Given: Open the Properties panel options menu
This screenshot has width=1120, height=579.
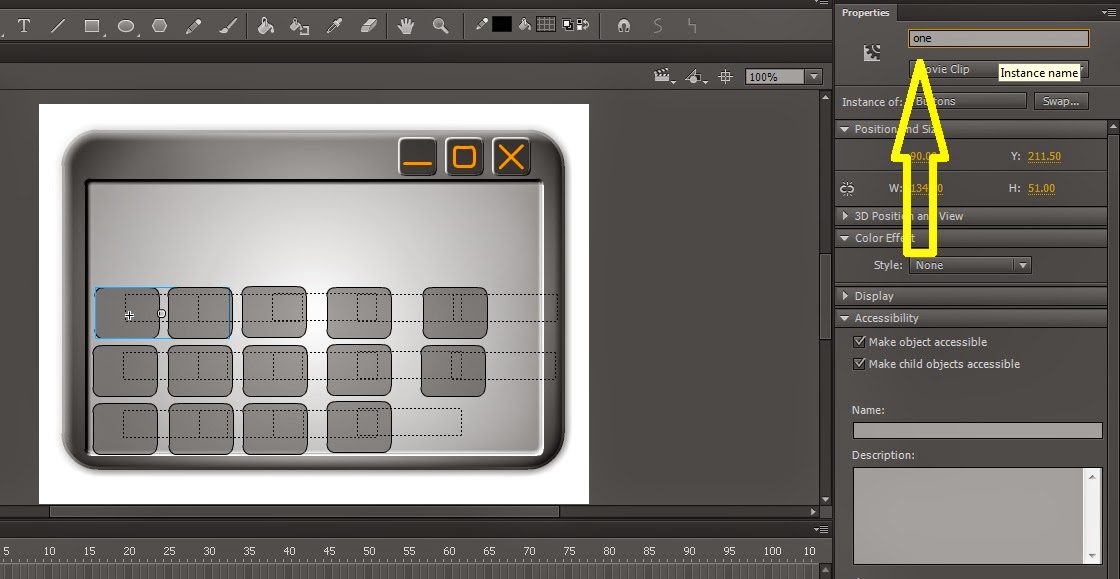Looking at the screenshot, I should 1108,12.
